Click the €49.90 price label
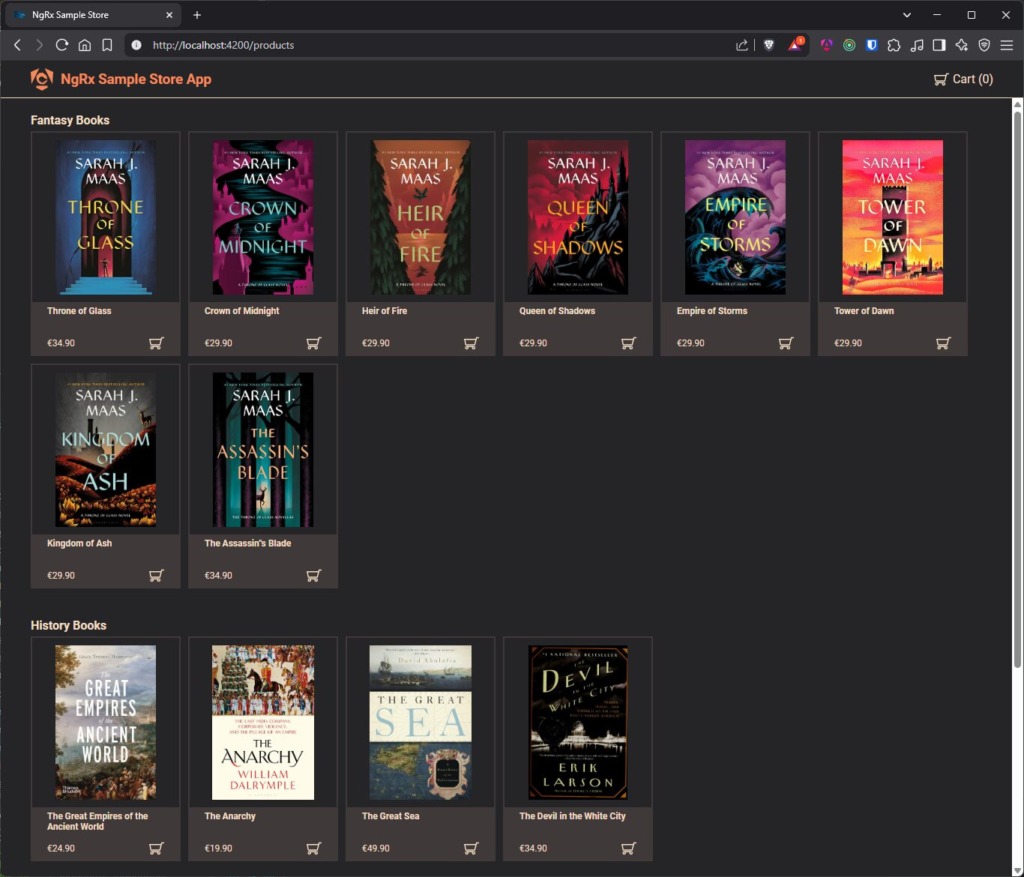The width and height of the screenshot is (1024, 877). coord(376,848)
